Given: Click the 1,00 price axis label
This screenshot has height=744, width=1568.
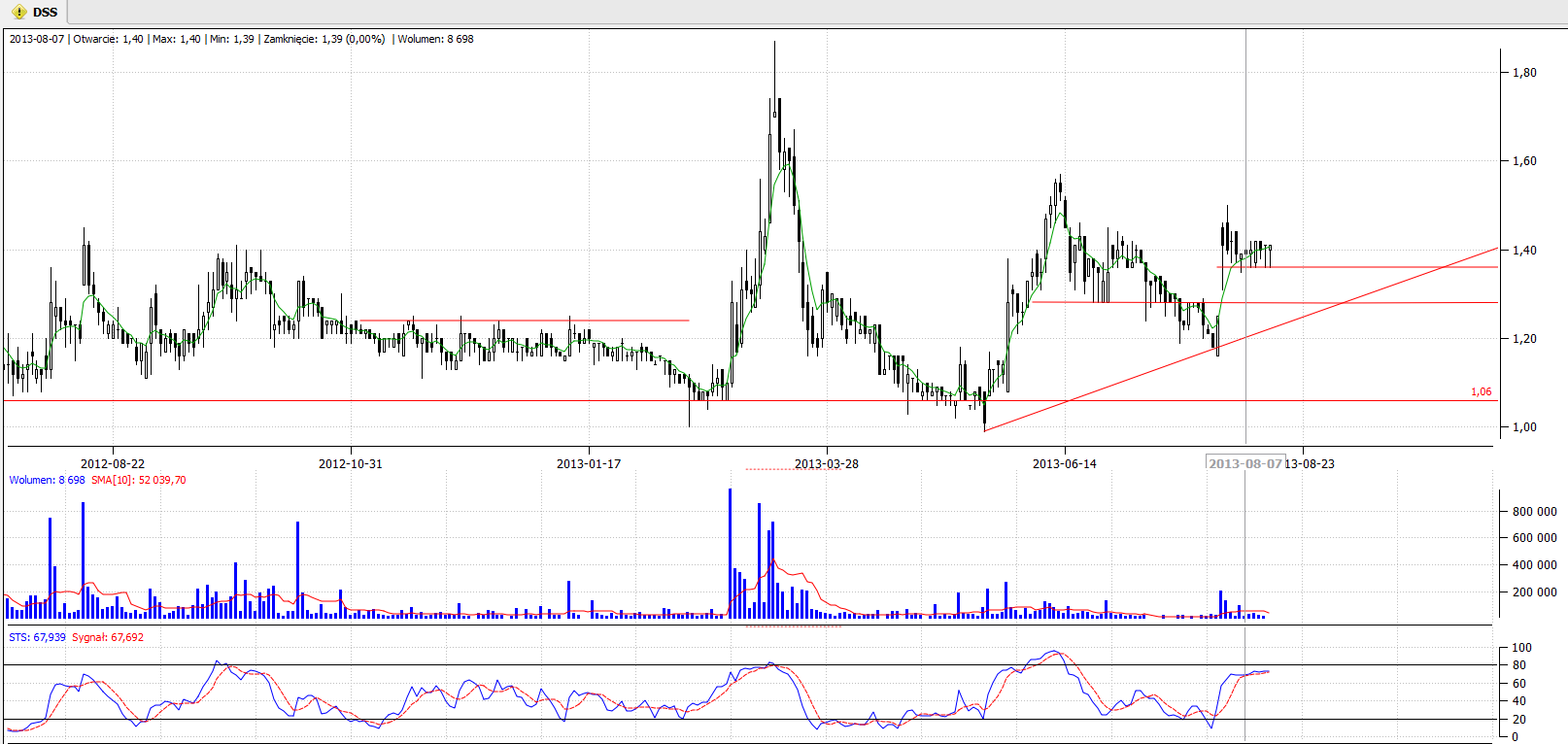Looking at the screenshot, I should click(1524, 427).
